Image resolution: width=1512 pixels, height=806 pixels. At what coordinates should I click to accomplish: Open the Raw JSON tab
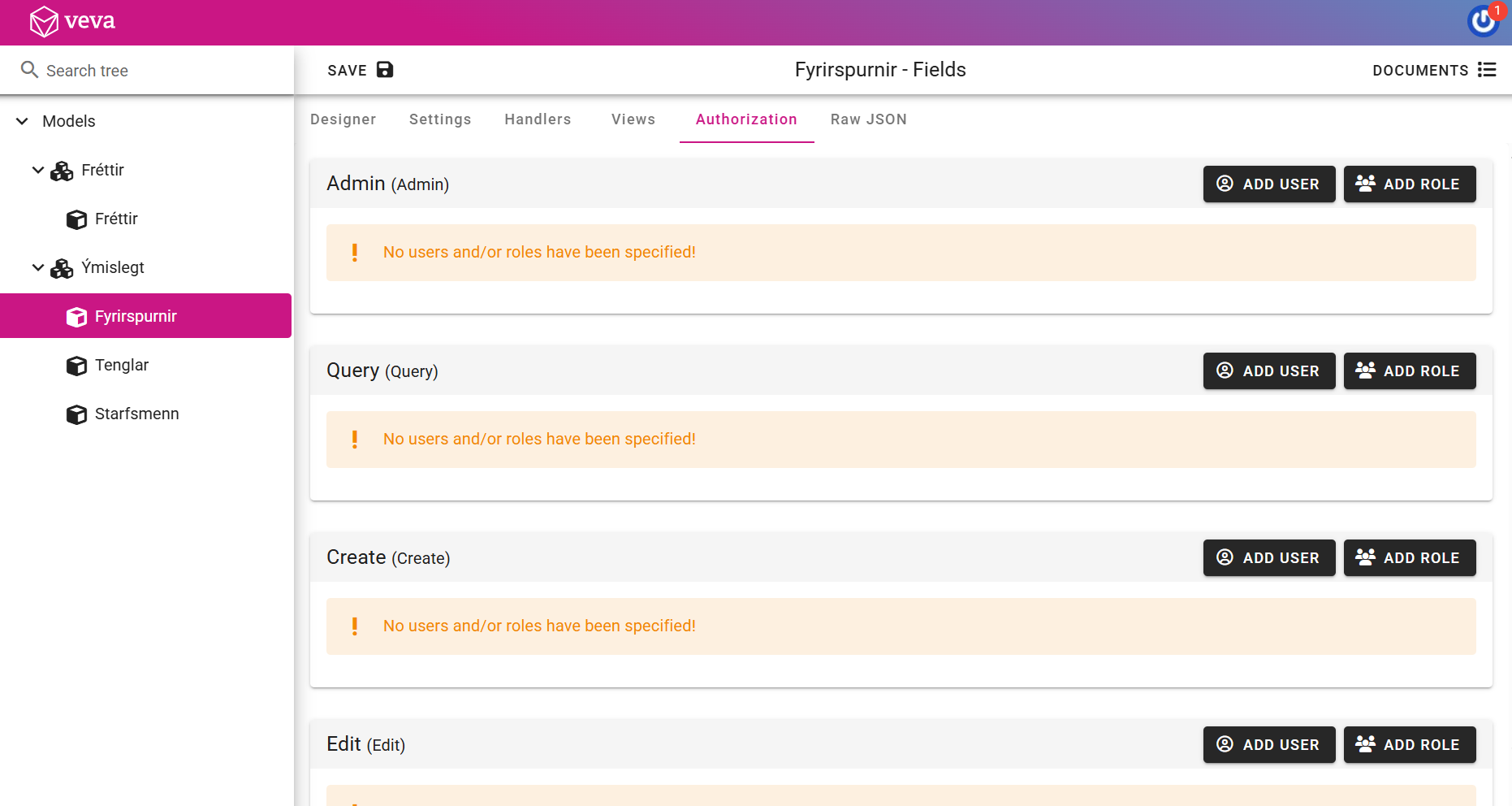click(x=868, y=119)
